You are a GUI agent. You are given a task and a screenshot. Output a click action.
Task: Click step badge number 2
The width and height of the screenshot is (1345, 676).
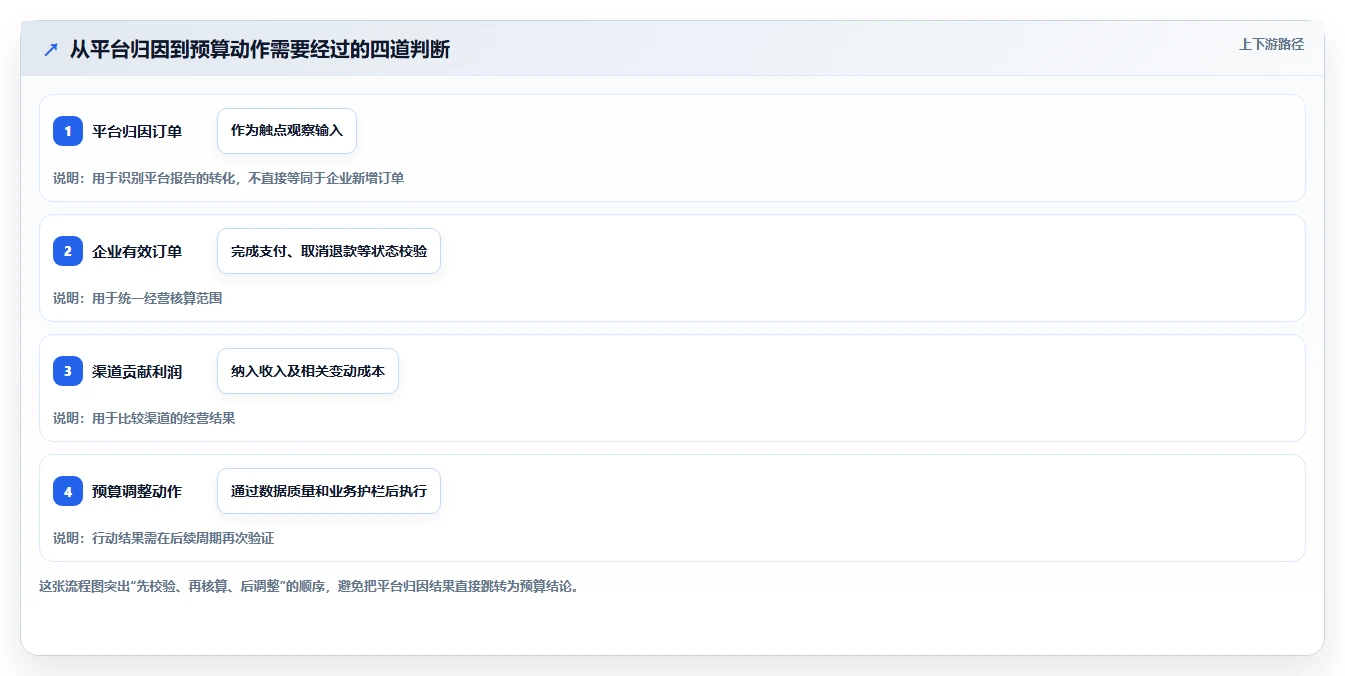point(68,251)
